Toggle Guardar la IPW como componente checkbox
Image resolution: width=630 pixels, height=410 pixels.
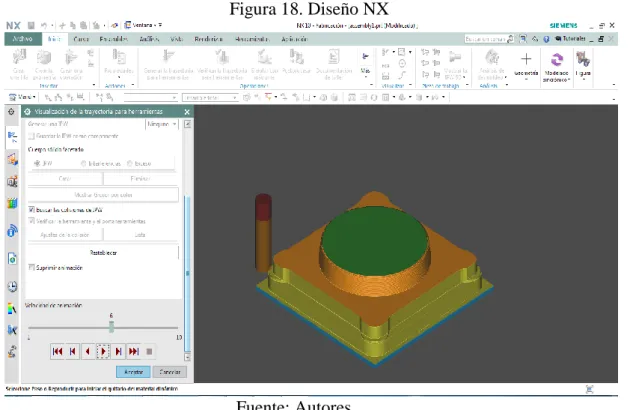[x=31, y=136]
